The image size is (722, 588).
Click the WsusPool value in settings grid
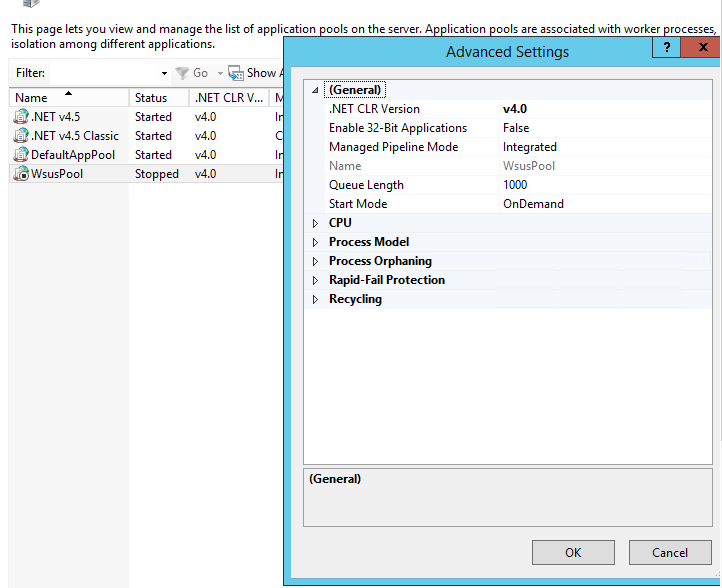[x=529, y=166]
